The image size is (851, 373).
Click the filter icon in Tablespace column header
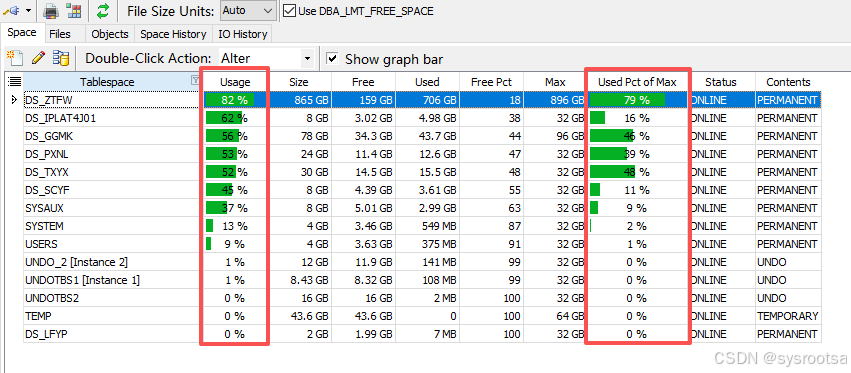pyautogui.click(x=195, y=81)
